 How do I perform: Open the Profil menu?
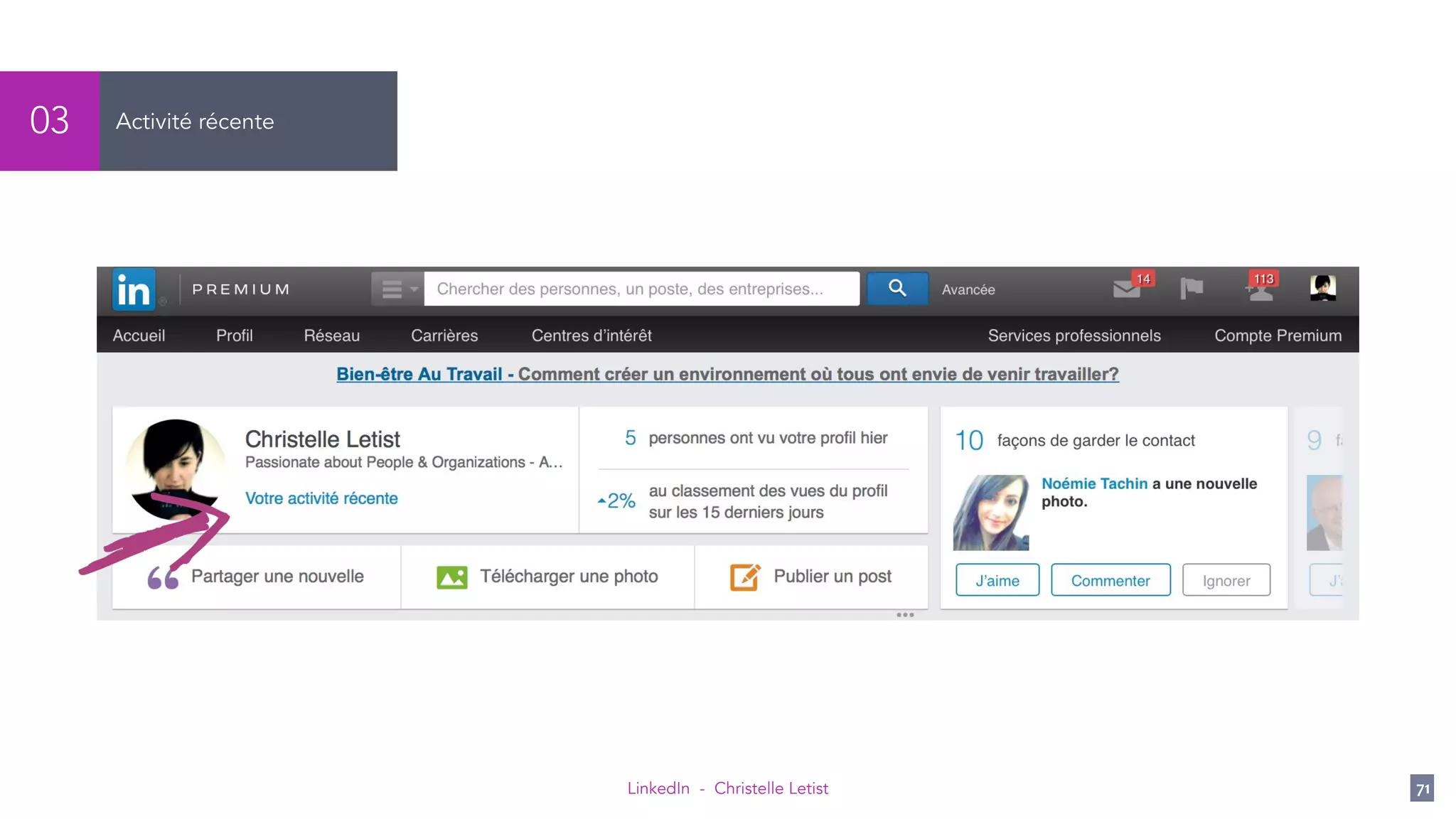click(x=234, y=336)
